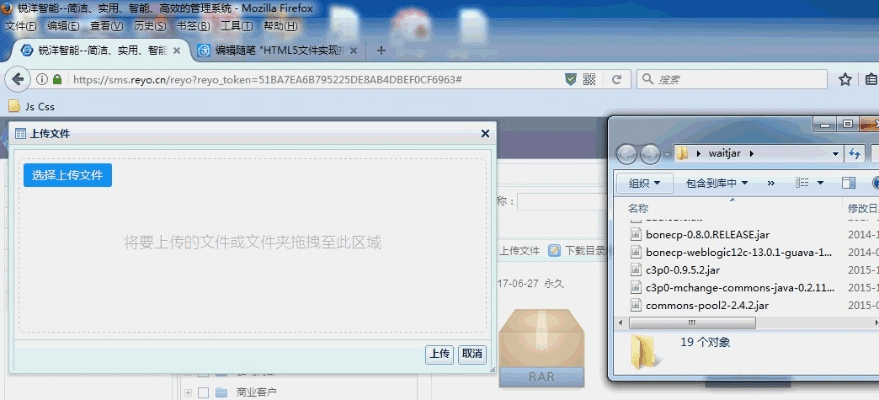The width and height of the screenshot is (879, 400).
Task: Click the table icon beside 上传文件 title
Action: tap(21, 133)
